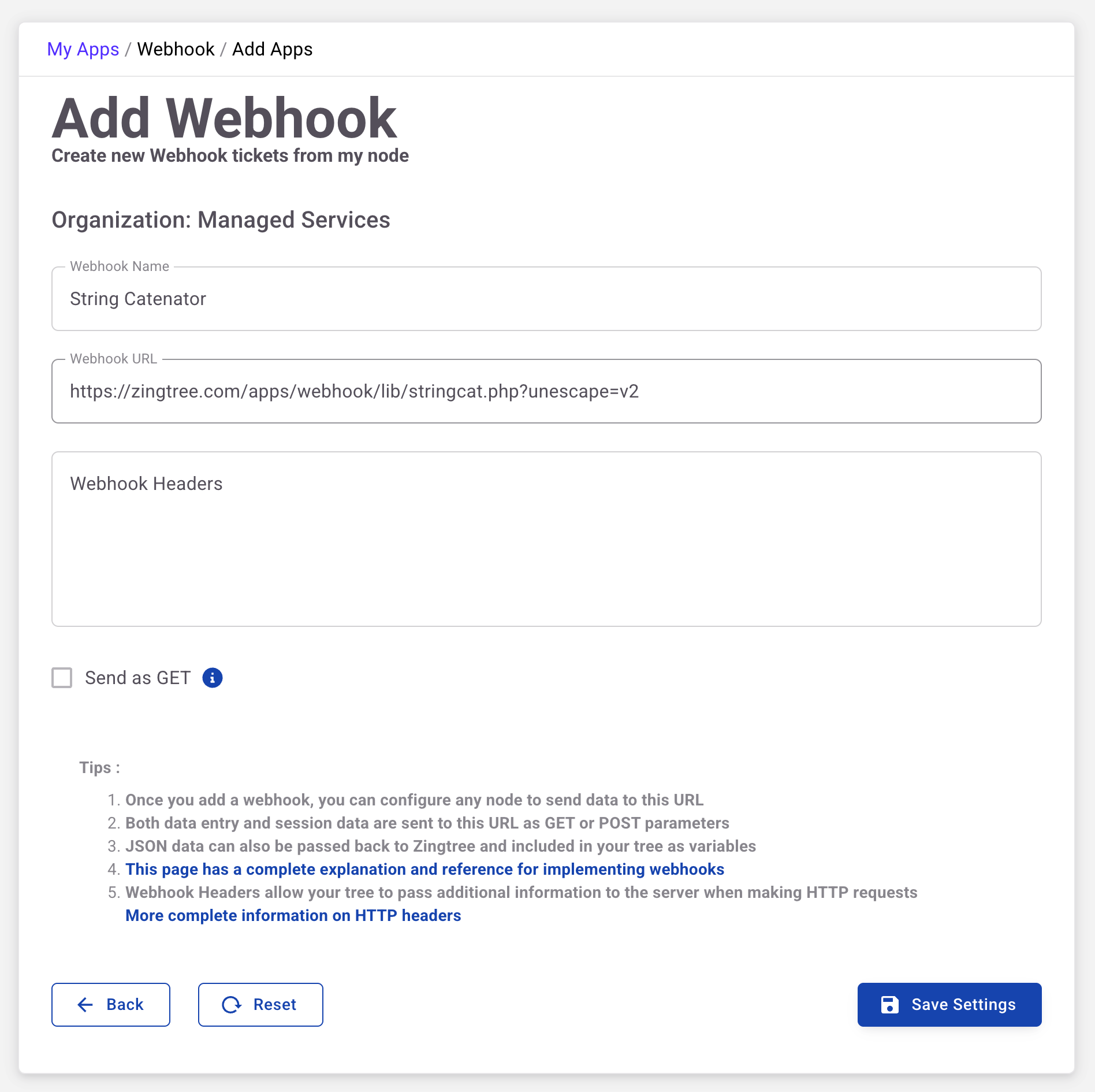The height and width of the screenshot is (1092, 1095).
Task: Click the Add Apps breadcrumb item
Action: [x=272, y=50]
